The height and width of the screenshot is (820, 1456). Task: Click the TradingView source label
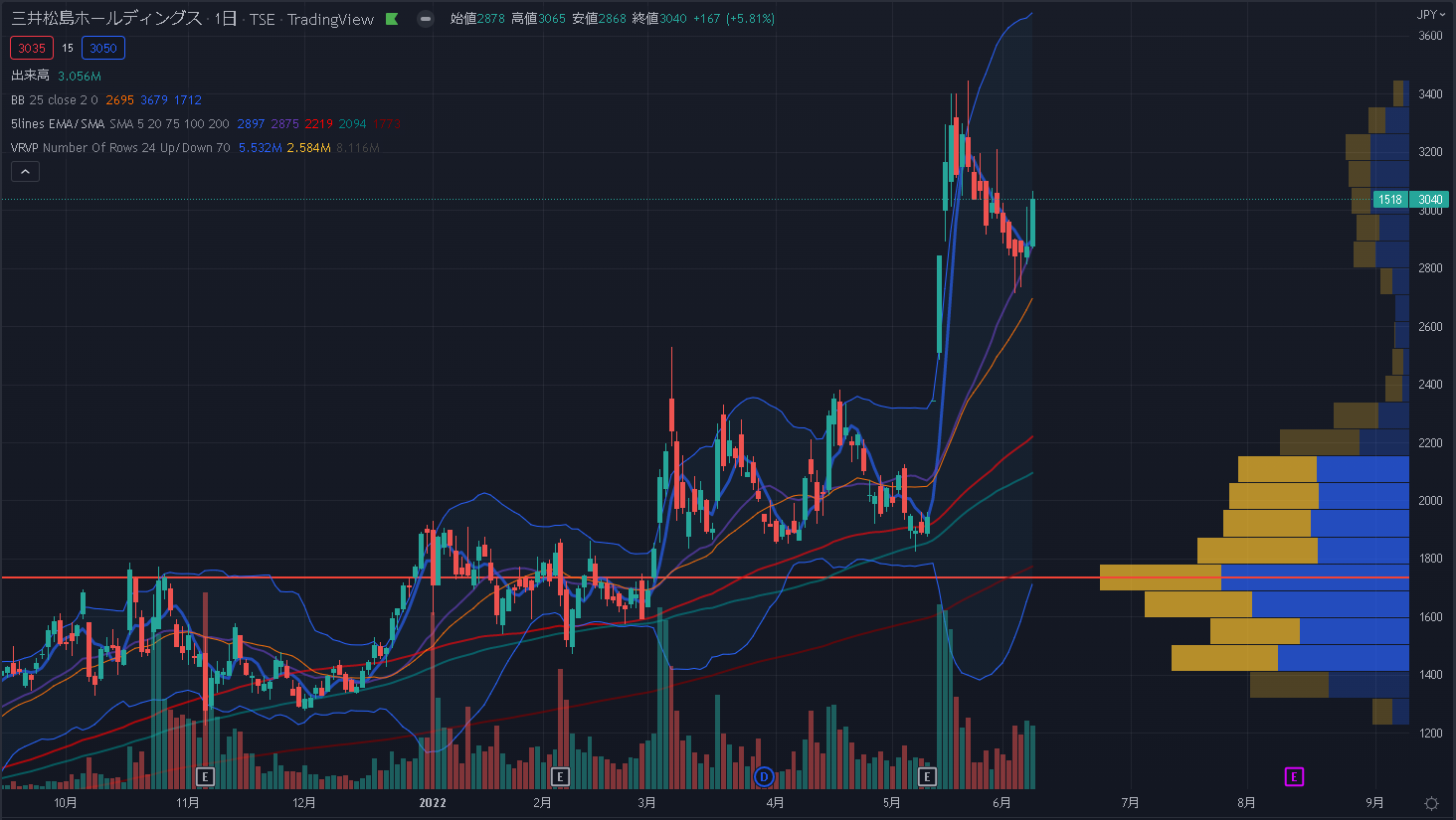331,19
